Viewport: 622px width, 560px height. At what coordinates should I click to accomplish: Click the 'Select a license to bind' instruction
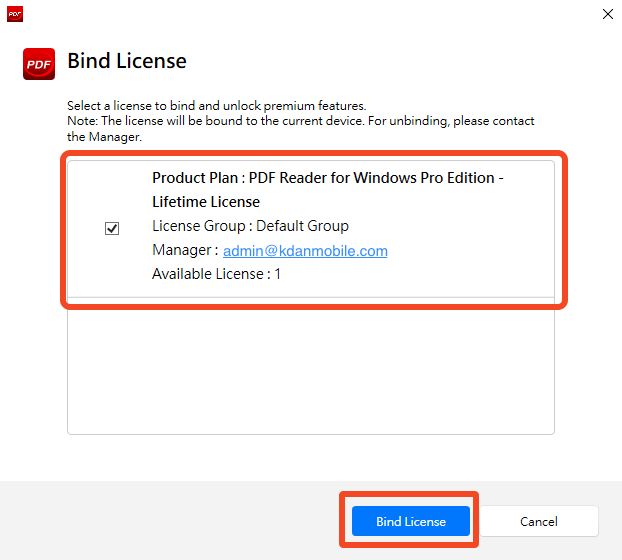(217, 106)
